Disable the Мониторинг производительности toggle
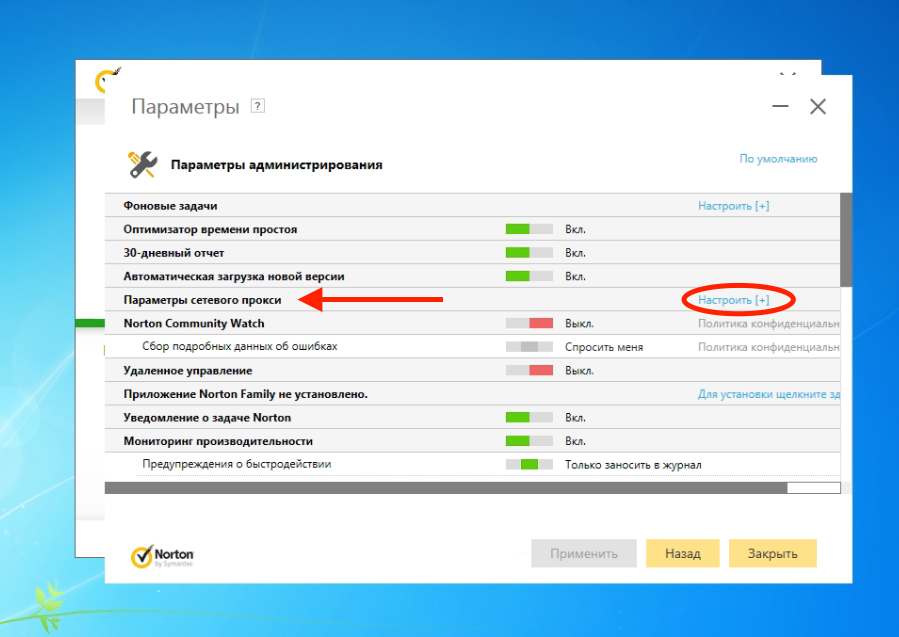 click(529, 441)
